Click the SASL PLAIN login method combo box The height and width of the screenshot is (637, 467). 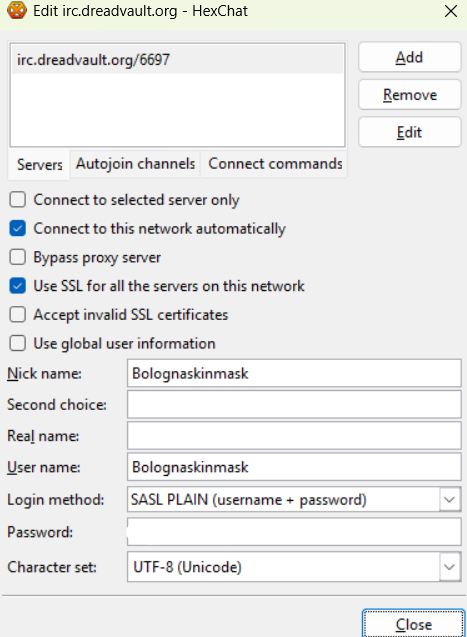[x=294, y=499]
